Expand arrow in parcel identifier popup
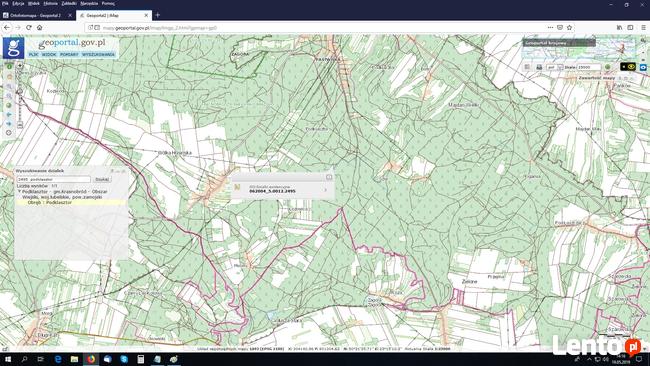The image size is (650, 366). pyautogui.click(x=325, y=190)
